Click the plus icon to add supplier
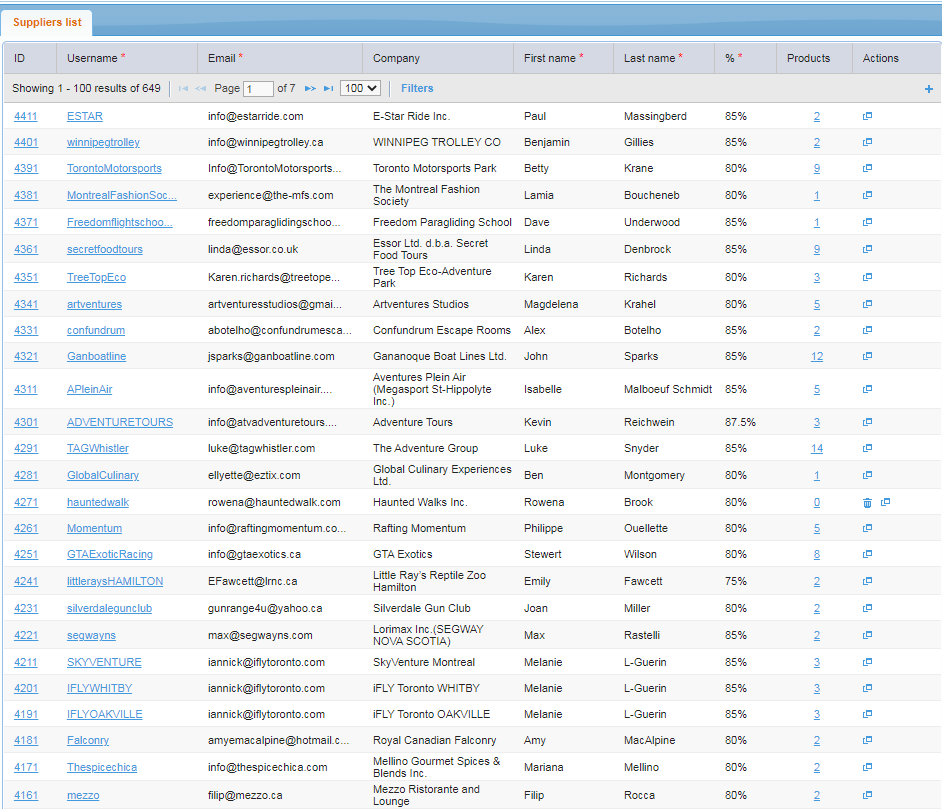 pos(928,89)
